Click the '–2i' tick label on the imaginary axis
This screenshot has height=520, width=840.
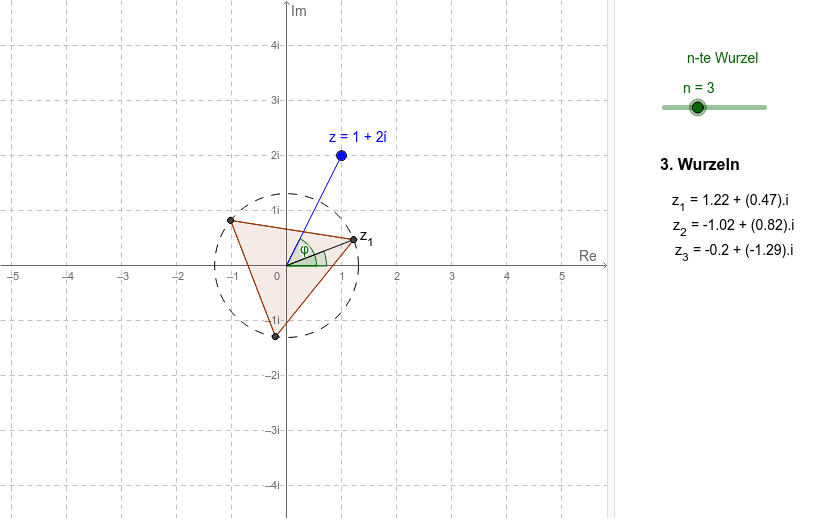click(x=273, y=375)
